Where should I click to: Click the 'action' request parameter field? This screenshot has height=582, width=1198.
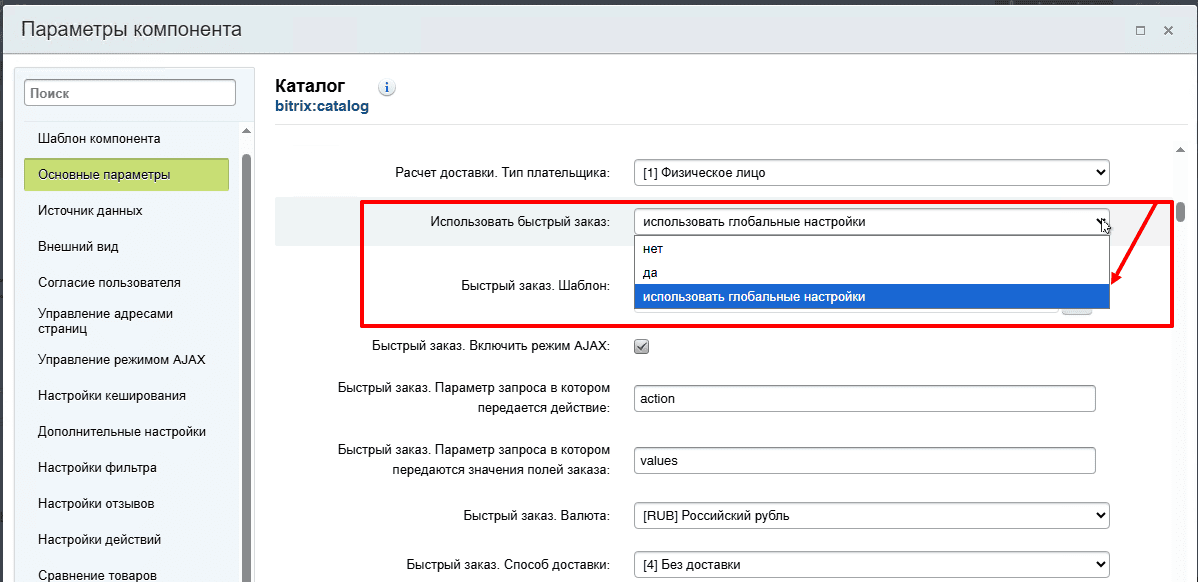click(x=865, y=398)
